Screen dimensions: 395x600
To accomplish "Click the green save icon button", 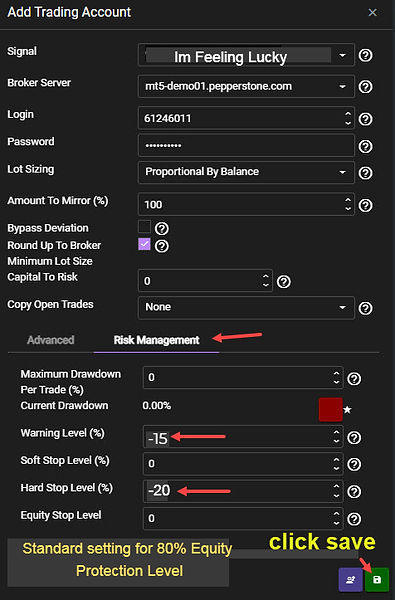I will pos(377,580).
